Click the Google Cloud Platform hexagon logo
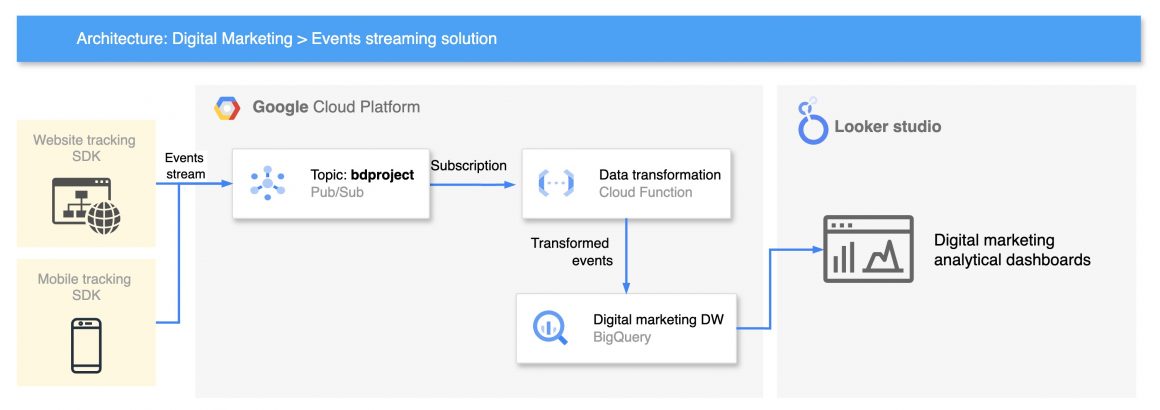1160x410 pixels. (227, 108)
